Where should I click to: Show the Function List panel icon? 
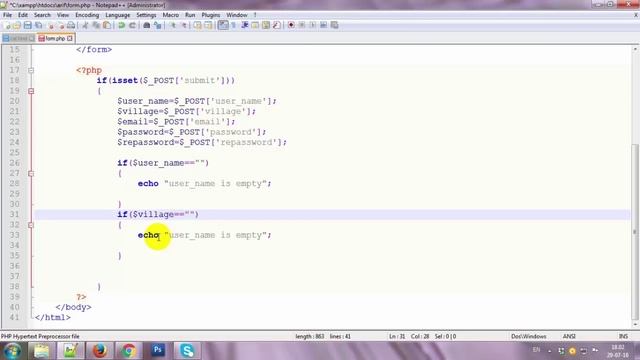pos(277,25)
